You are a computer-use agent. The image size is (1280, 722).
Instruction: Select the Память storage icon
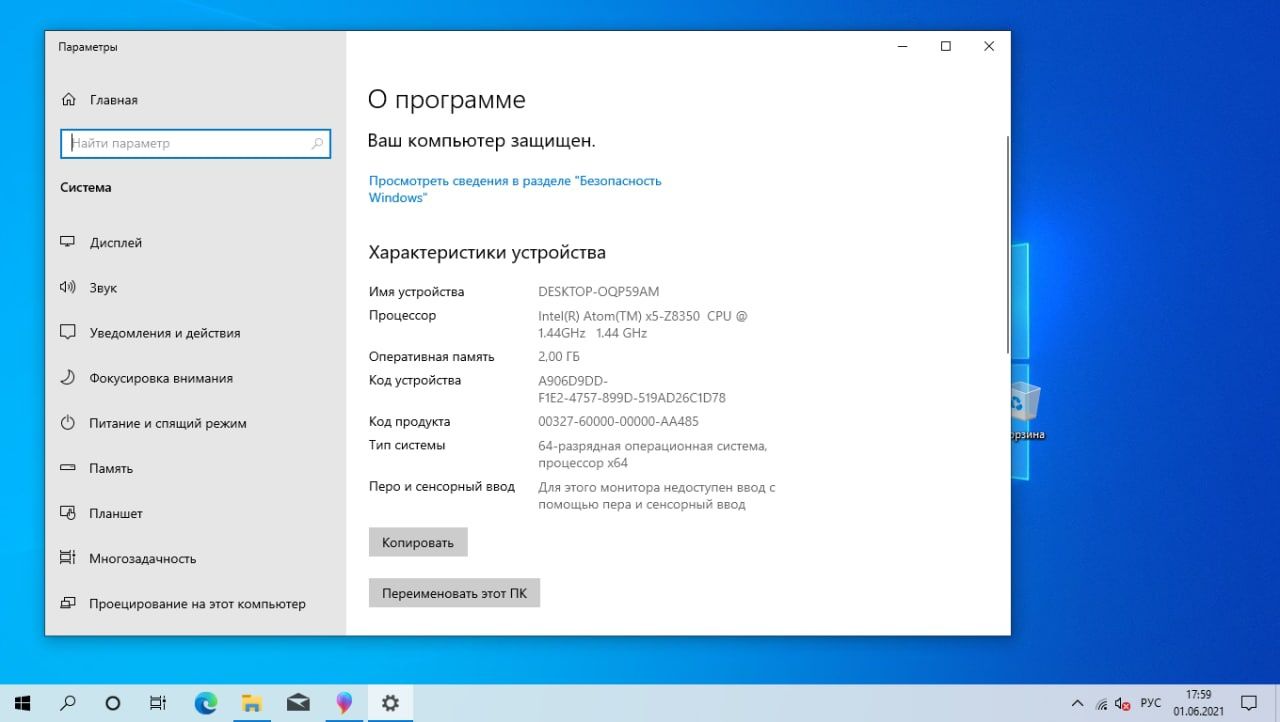click(x=68, y=468)
